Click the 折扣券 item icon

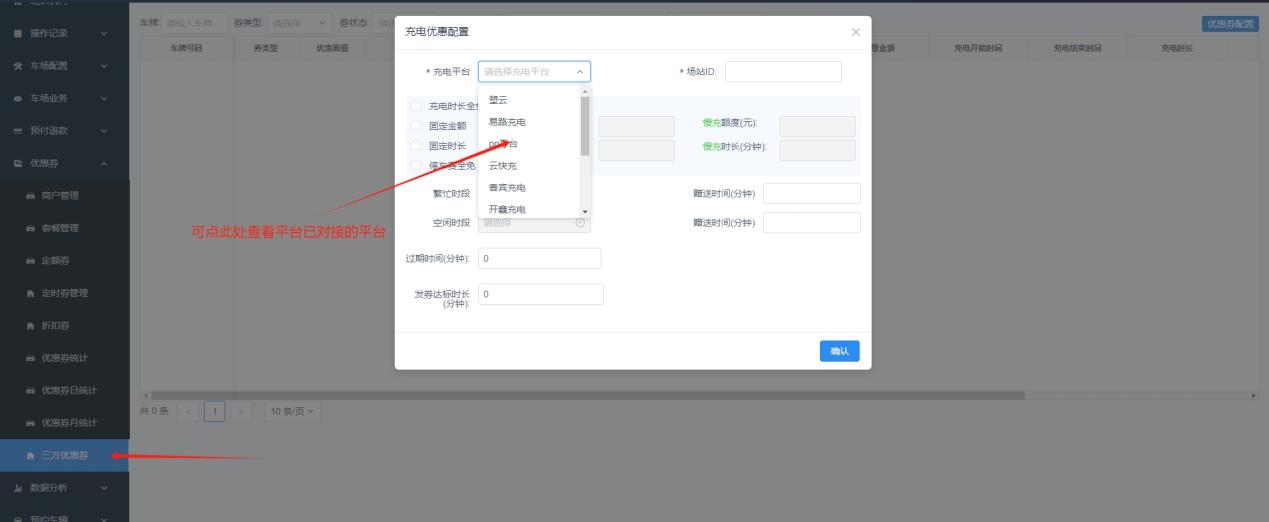30,326
